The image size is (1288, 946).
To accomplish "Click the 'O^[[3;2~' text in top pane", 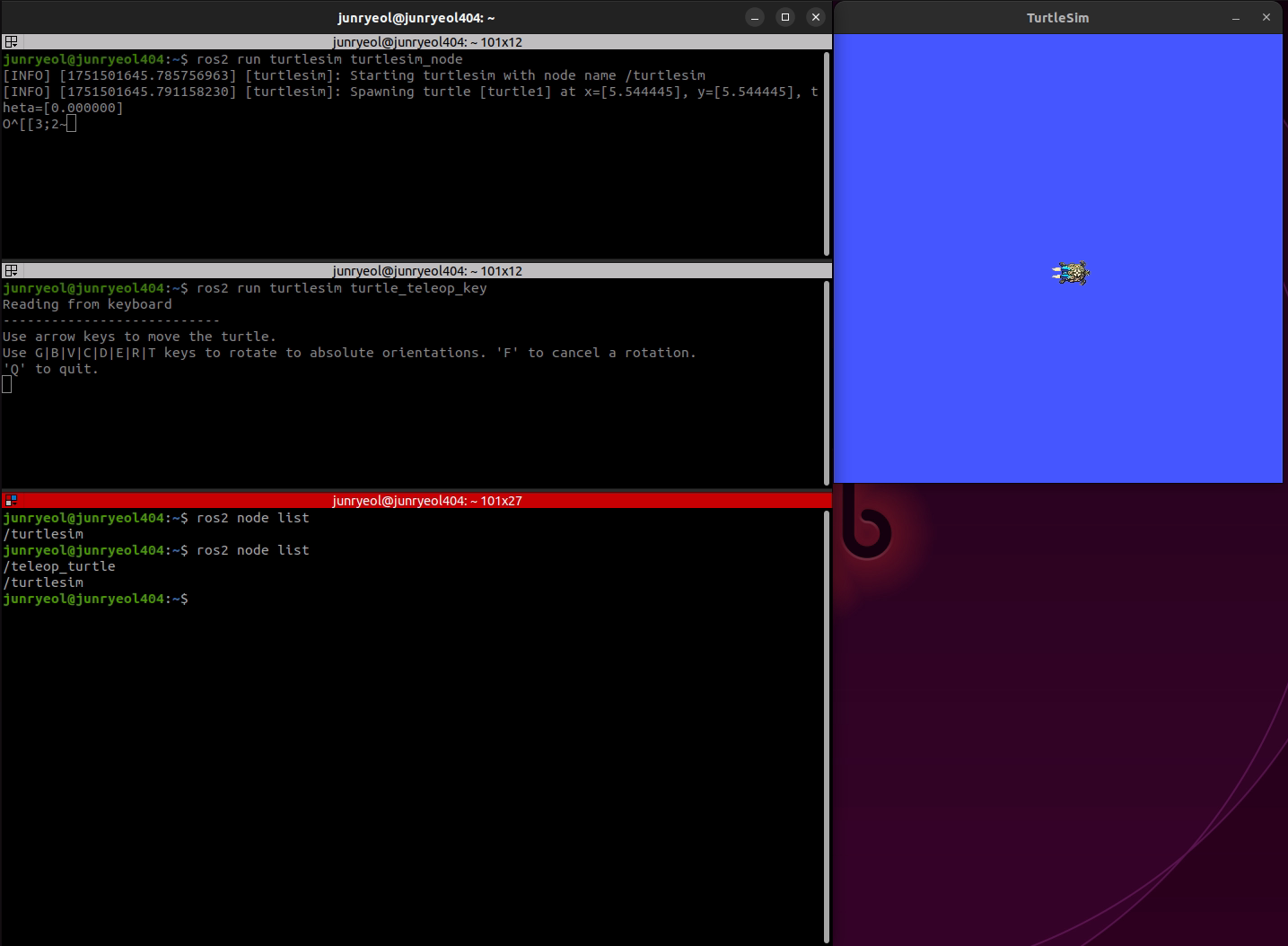I will click(x=34, y=124).
